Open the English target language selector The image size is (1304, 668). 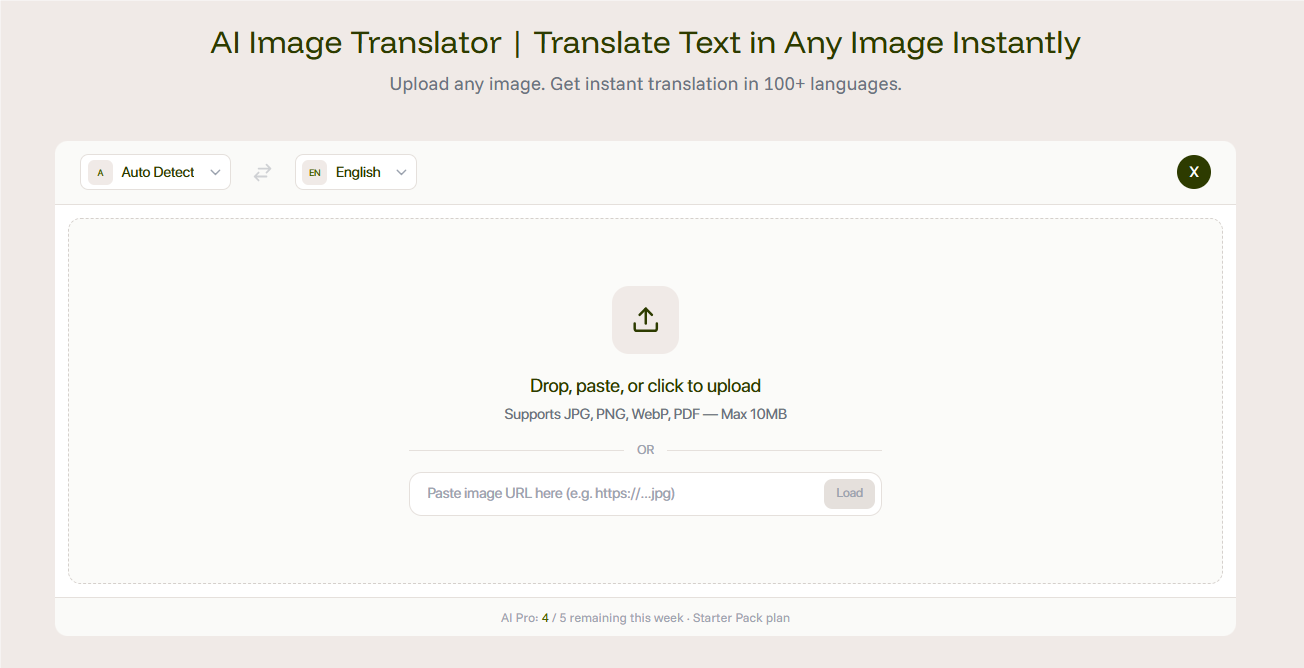pyautogui.click(x=358, y=172)
